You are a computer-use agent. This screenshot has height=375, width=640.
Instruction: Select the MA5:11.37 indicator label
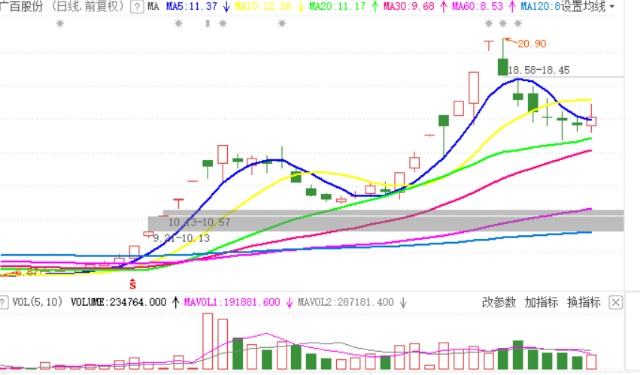click(x=192, y=7)
